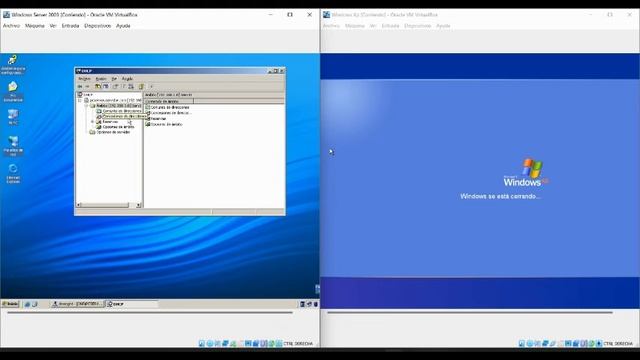Image resolution: width=640 pixels, height=360 pixels.
Task: Click the Forward arrow in DHCP toolbar
Action: pos(87,87)
